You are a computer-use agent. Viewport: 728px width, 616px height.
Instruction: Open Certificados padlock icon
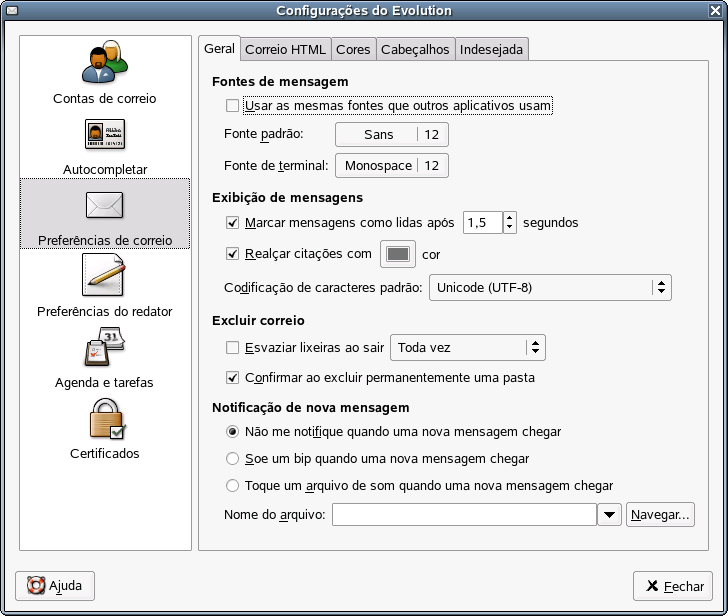coord(107,419)
